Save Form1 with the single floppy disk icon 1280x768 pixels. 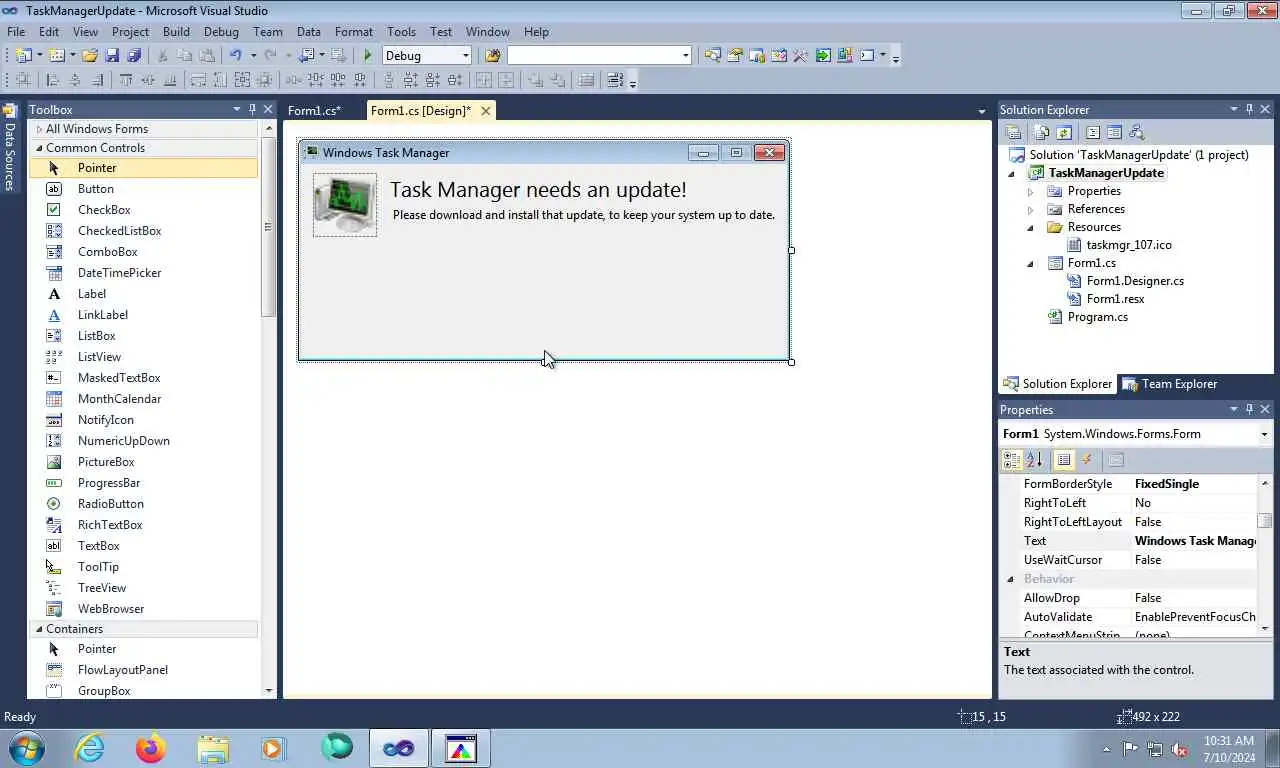point(112,56)
